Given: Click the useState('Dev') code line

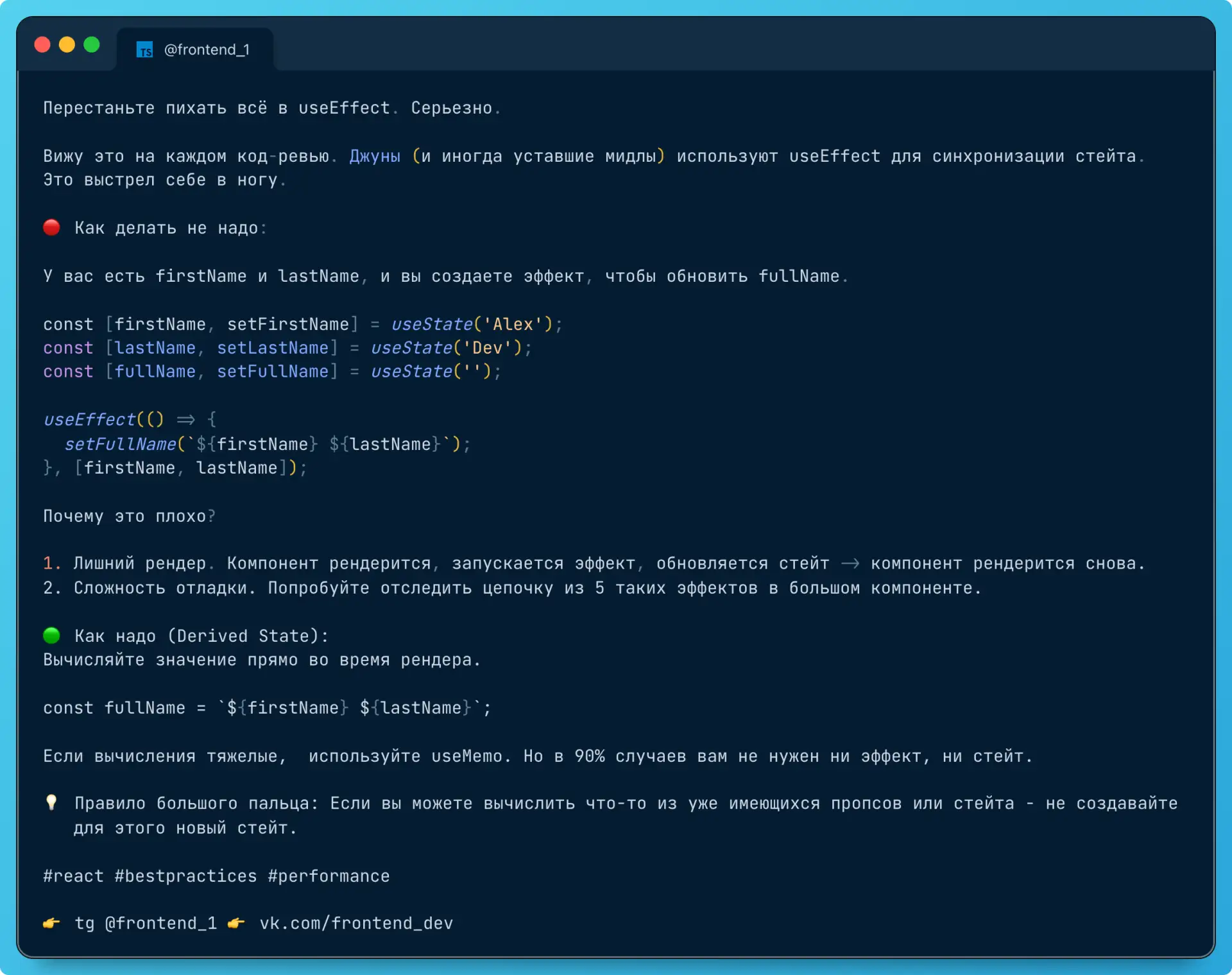Looking at the screenshot, I should tap(287, 348).
